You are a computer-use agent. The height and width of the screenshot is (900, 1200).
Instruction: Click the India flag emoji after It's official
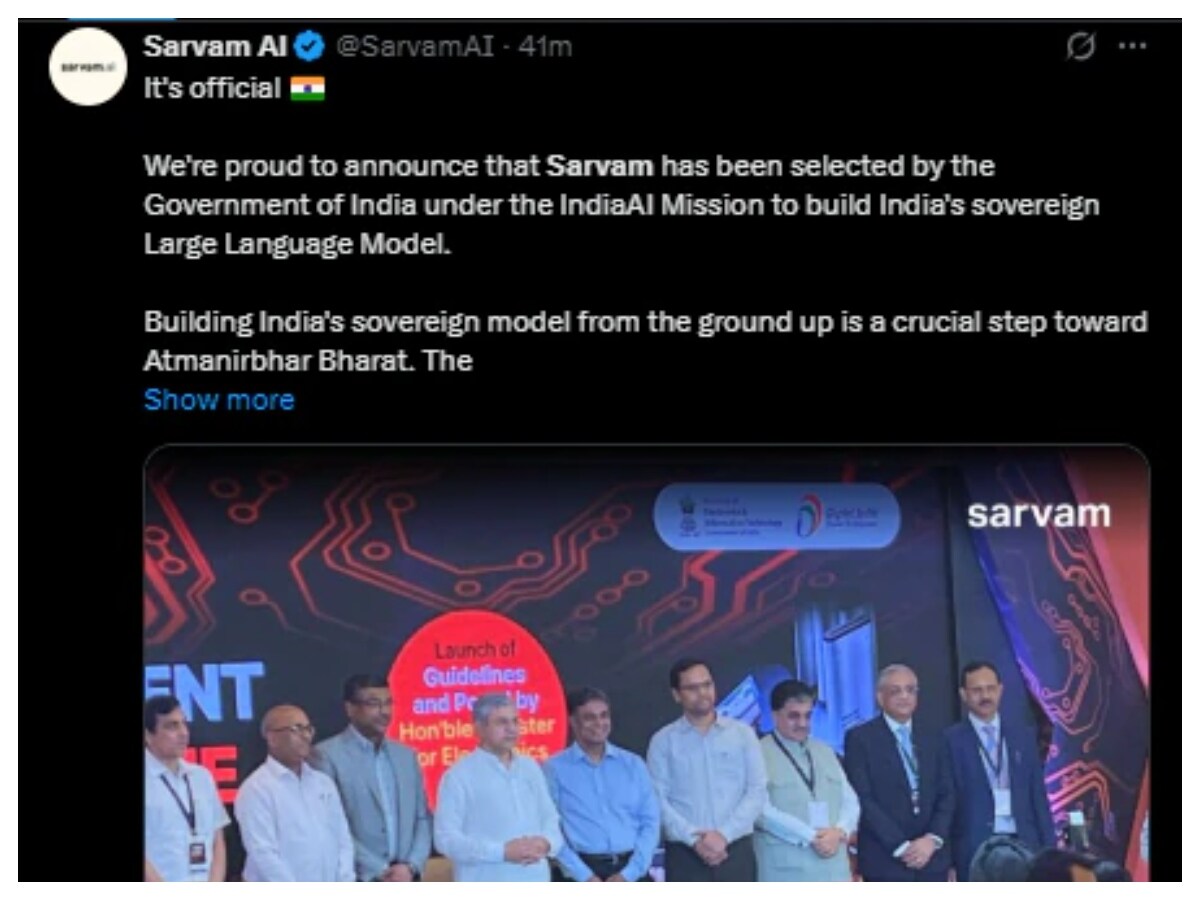coord(306,90)
